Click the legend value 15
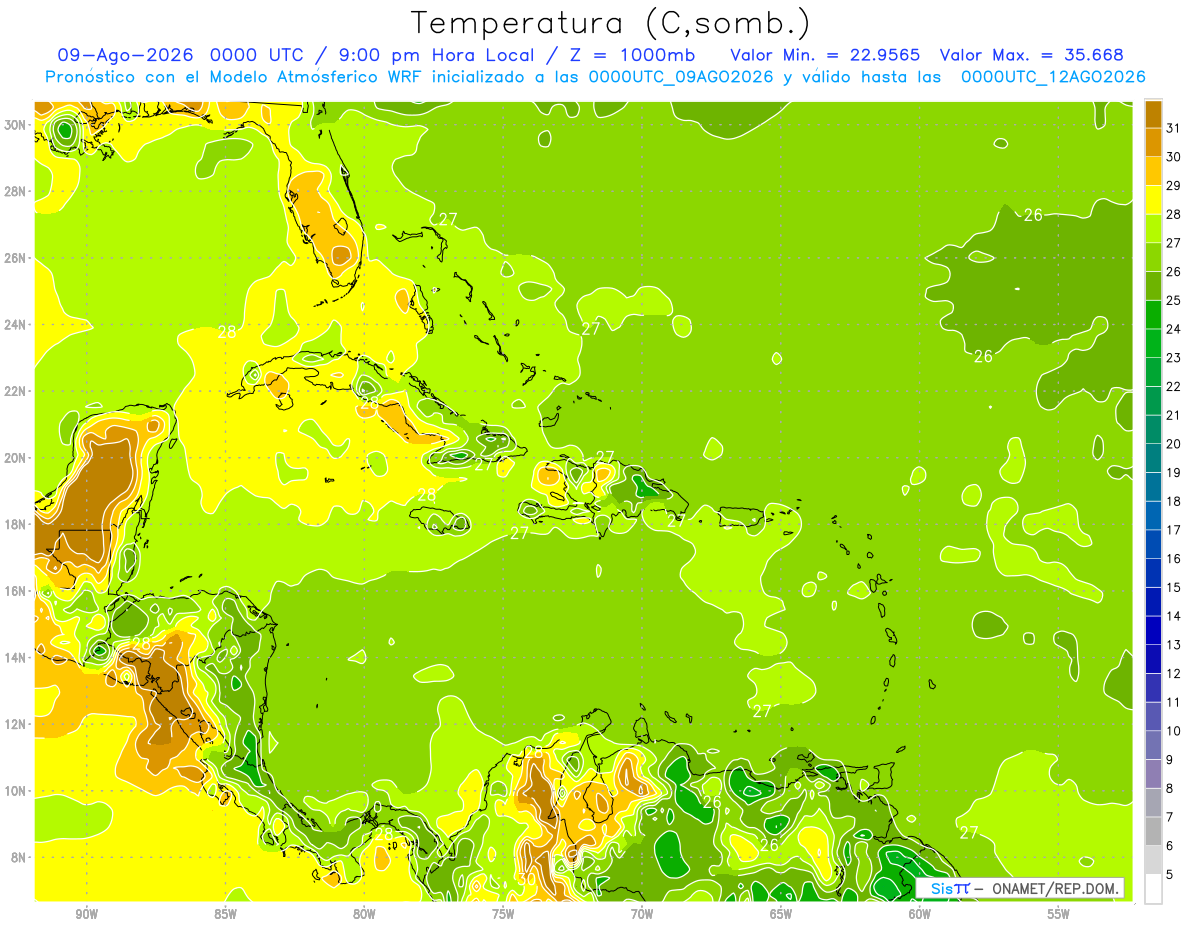Viewport: 1200px width, 927px height. click(x=1173, y=587)
